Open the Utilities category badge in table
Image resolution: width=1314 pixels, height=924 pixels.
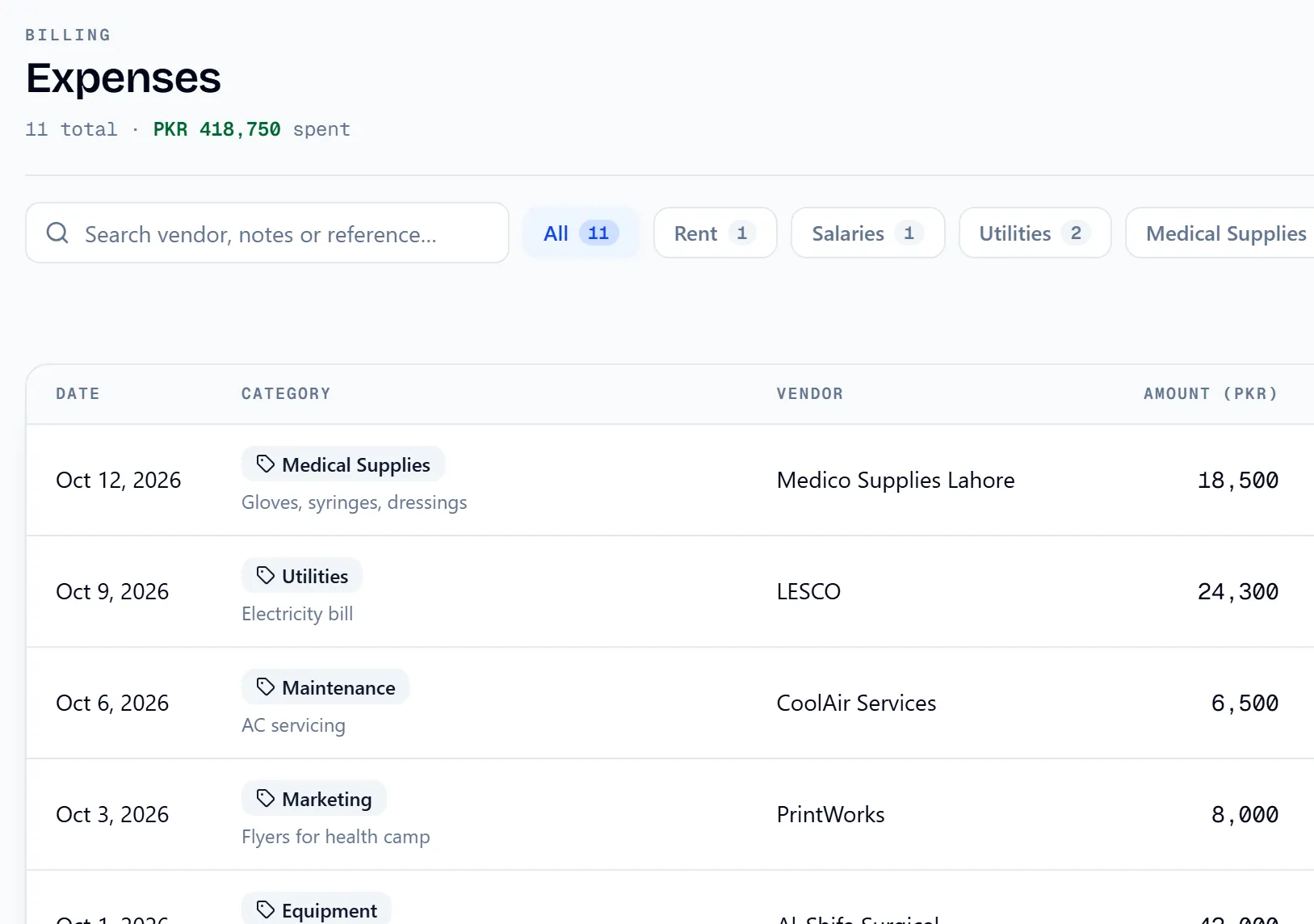pyautogui.click(x=302, y=576)
